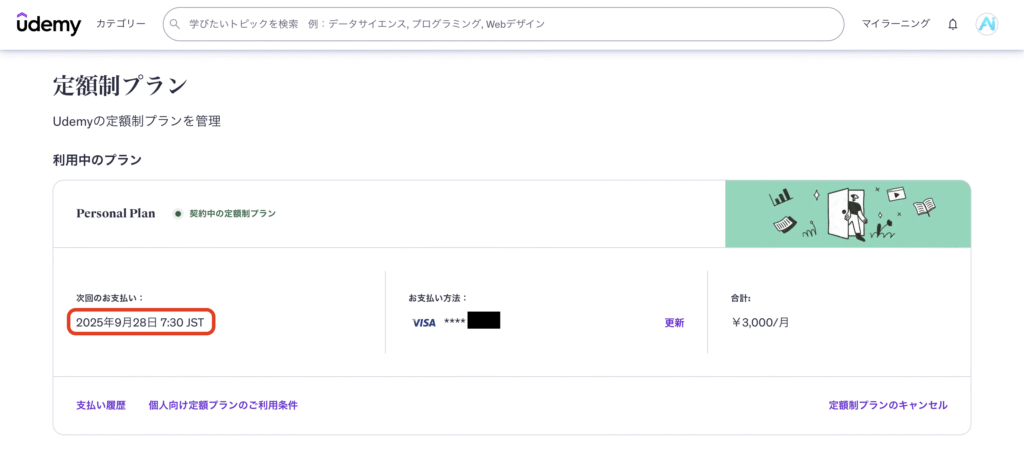The width and height of the screenshot is (1024, 454).
Task: Click the Personal Plan title text
Action: pyautogui.click(x=116, y=214)
